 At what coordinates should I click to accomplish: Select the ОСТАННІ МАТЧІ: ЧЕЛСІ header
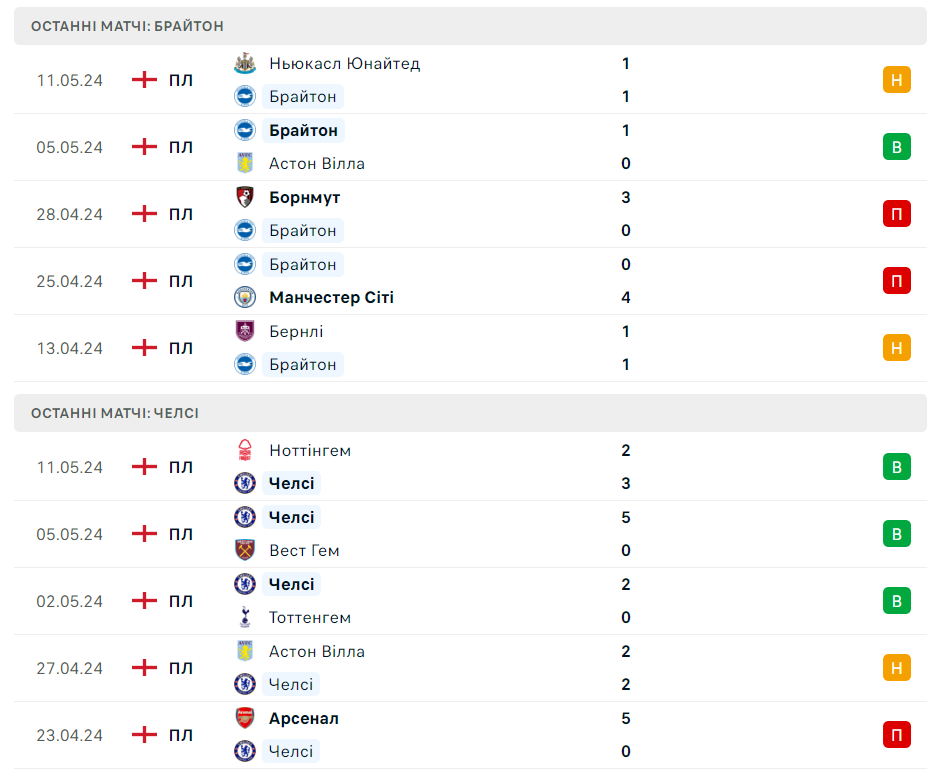pyautogui.click(x=115, y=413)
